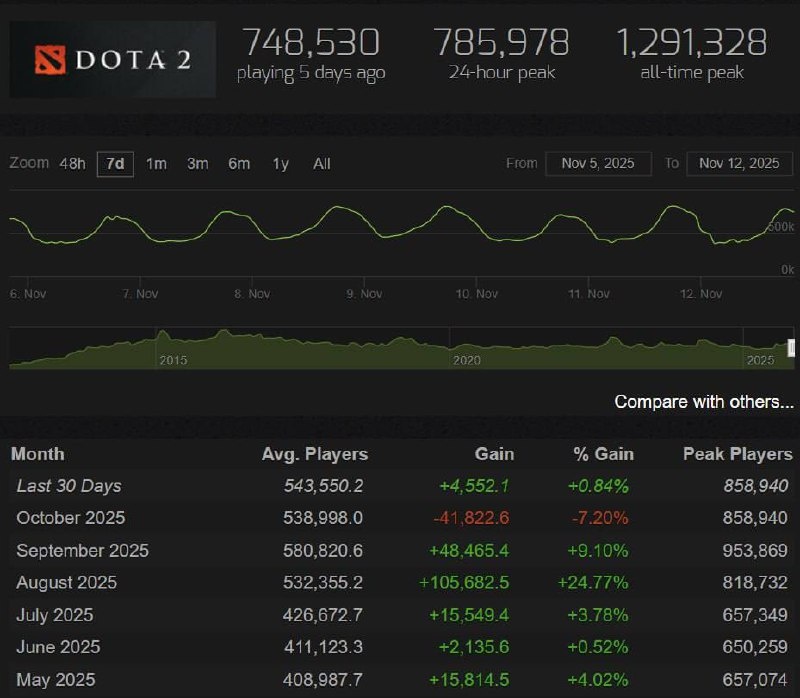Click the June 2025 row label
Viewport: 800px width, 698px height.
click(58, 647)
